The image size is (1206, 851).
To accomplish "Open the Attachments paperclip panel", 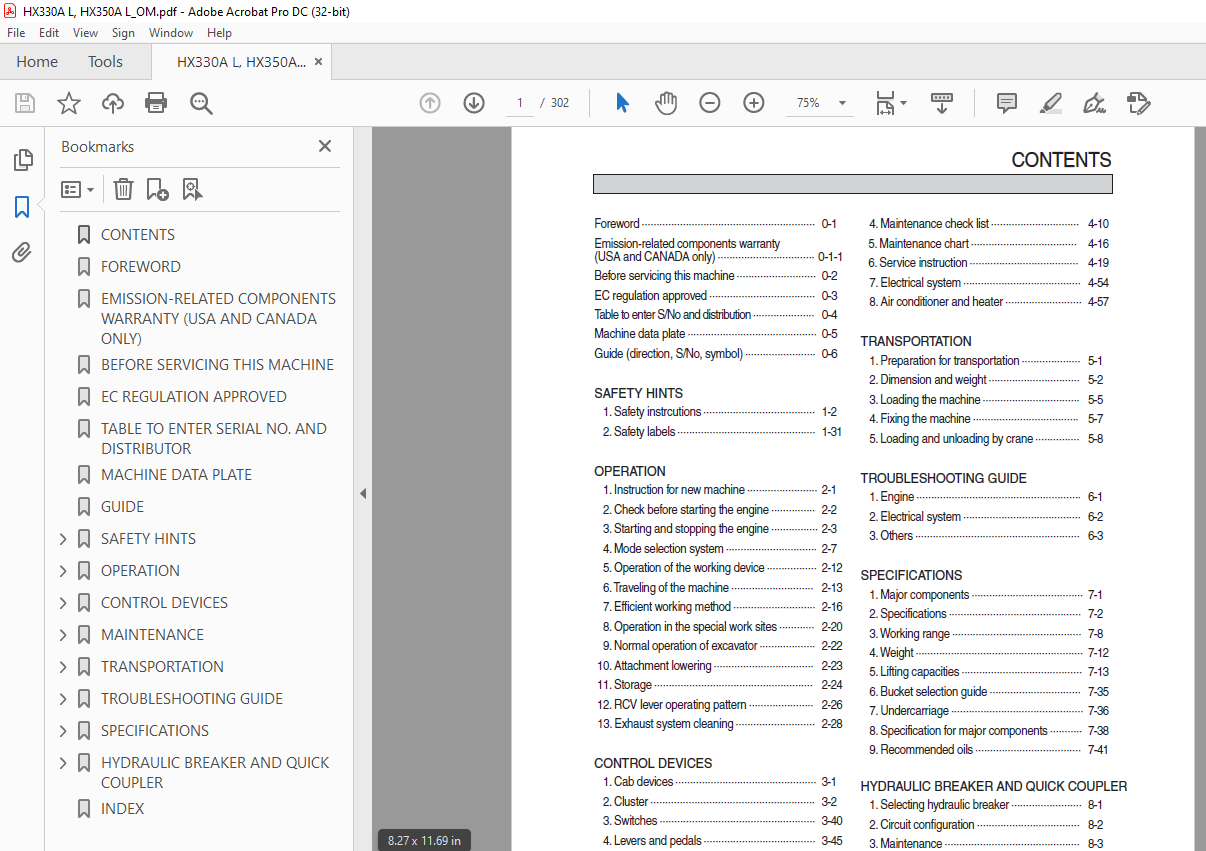I will pyautogui.click(x=22, y=253).
